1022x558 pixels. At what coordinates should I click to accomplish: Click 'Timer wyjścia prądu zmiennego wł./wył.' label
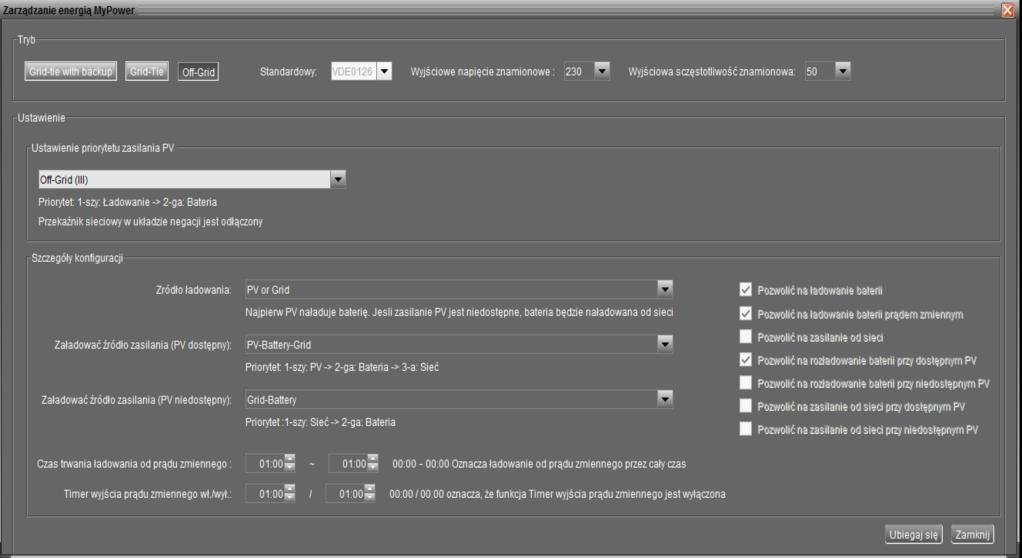pyautogui.click(x=148, y=494)
